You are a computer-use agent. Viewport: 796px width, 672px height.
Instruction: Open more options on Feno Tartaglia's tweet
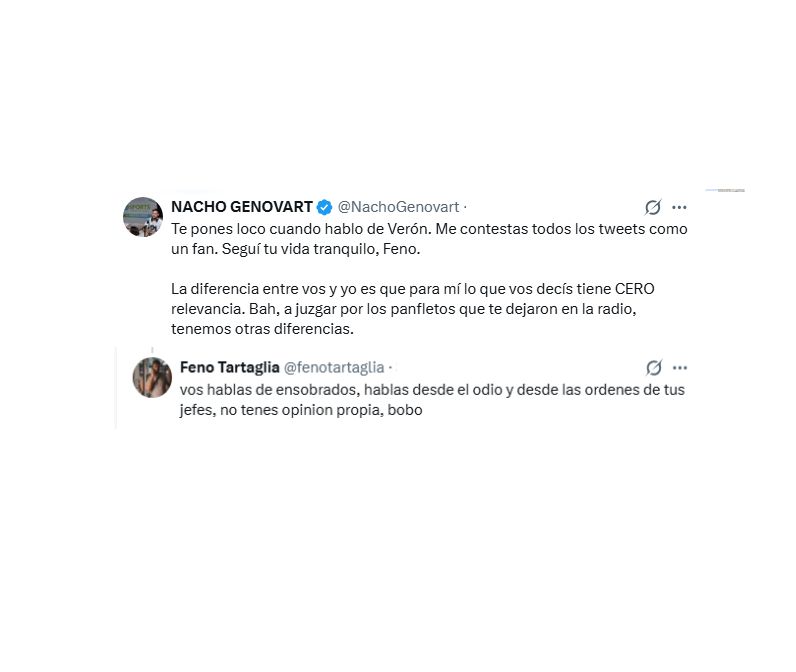680,367
